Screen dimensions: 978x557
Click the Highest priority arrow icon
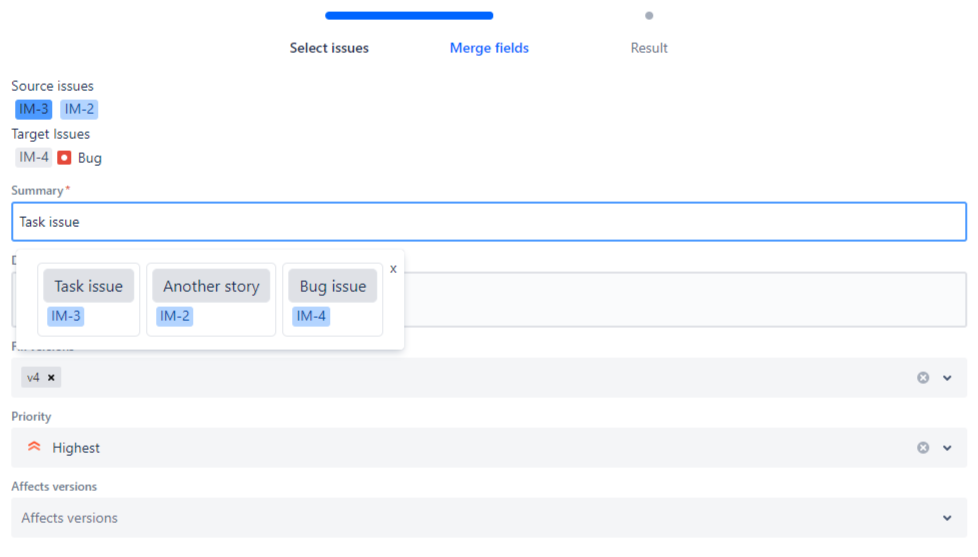pyautogui.click(x=34, y=447)
